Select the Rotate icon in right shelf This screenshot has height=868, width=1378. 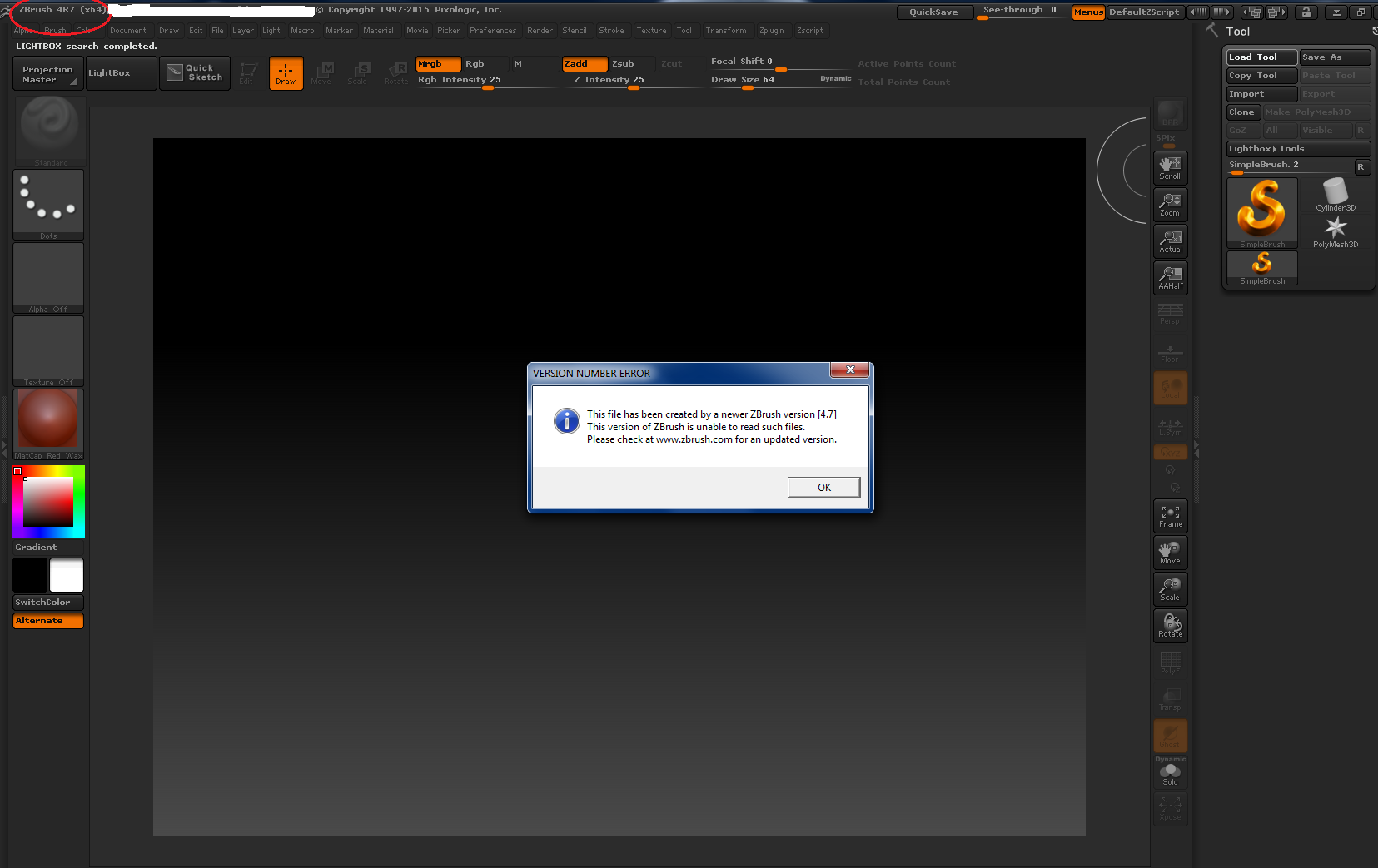click(1170, 625)
